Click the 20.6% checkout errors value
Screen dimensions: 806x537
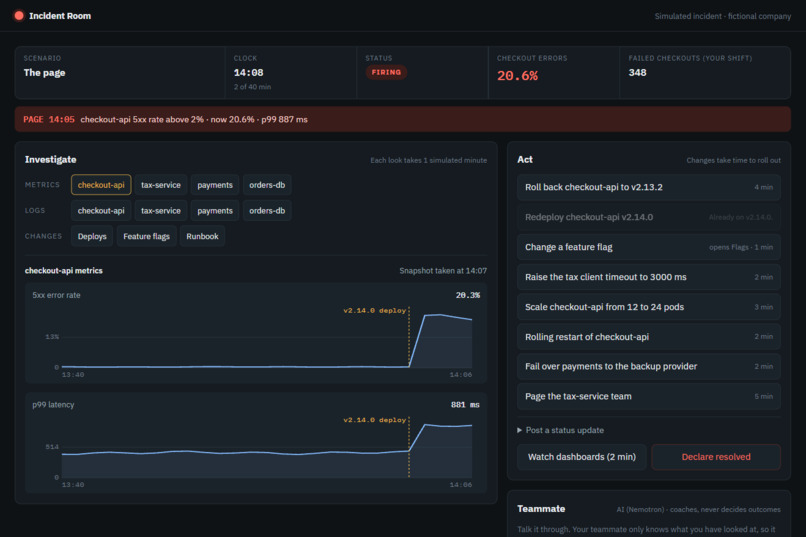[517, 76]
